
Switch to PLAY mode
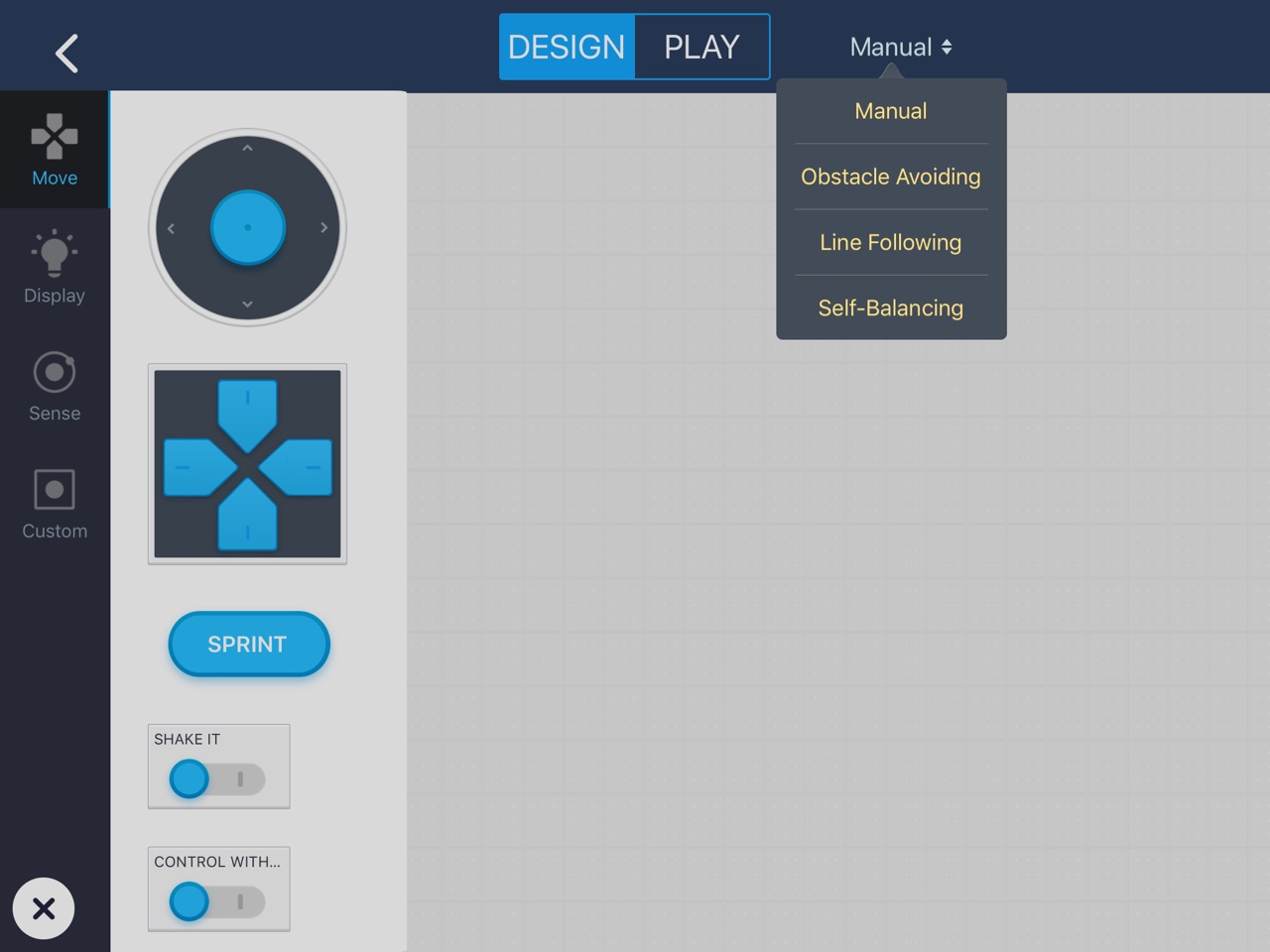(701, 47)
